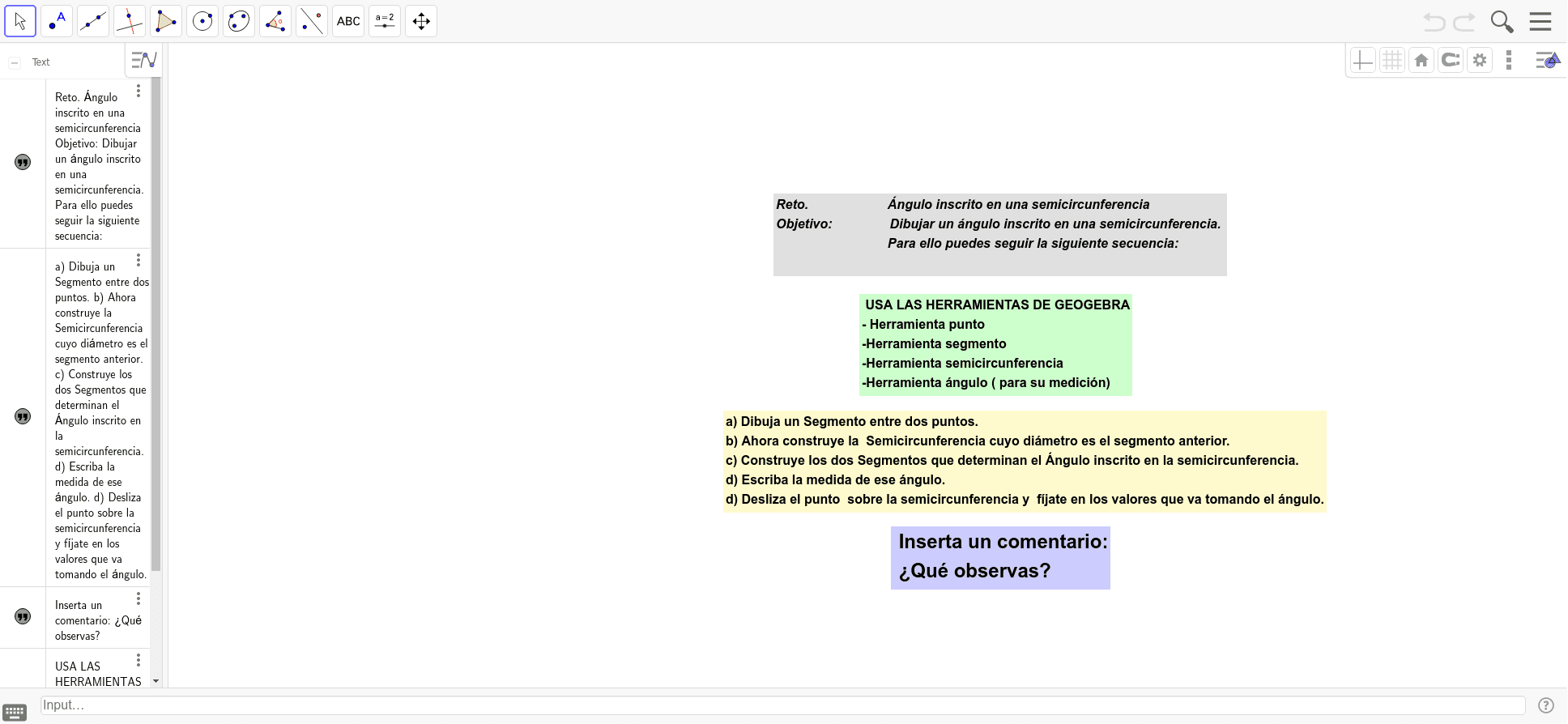Toggle the Graphics style bar button
1568x724 pixels.
pos(1547,60)
